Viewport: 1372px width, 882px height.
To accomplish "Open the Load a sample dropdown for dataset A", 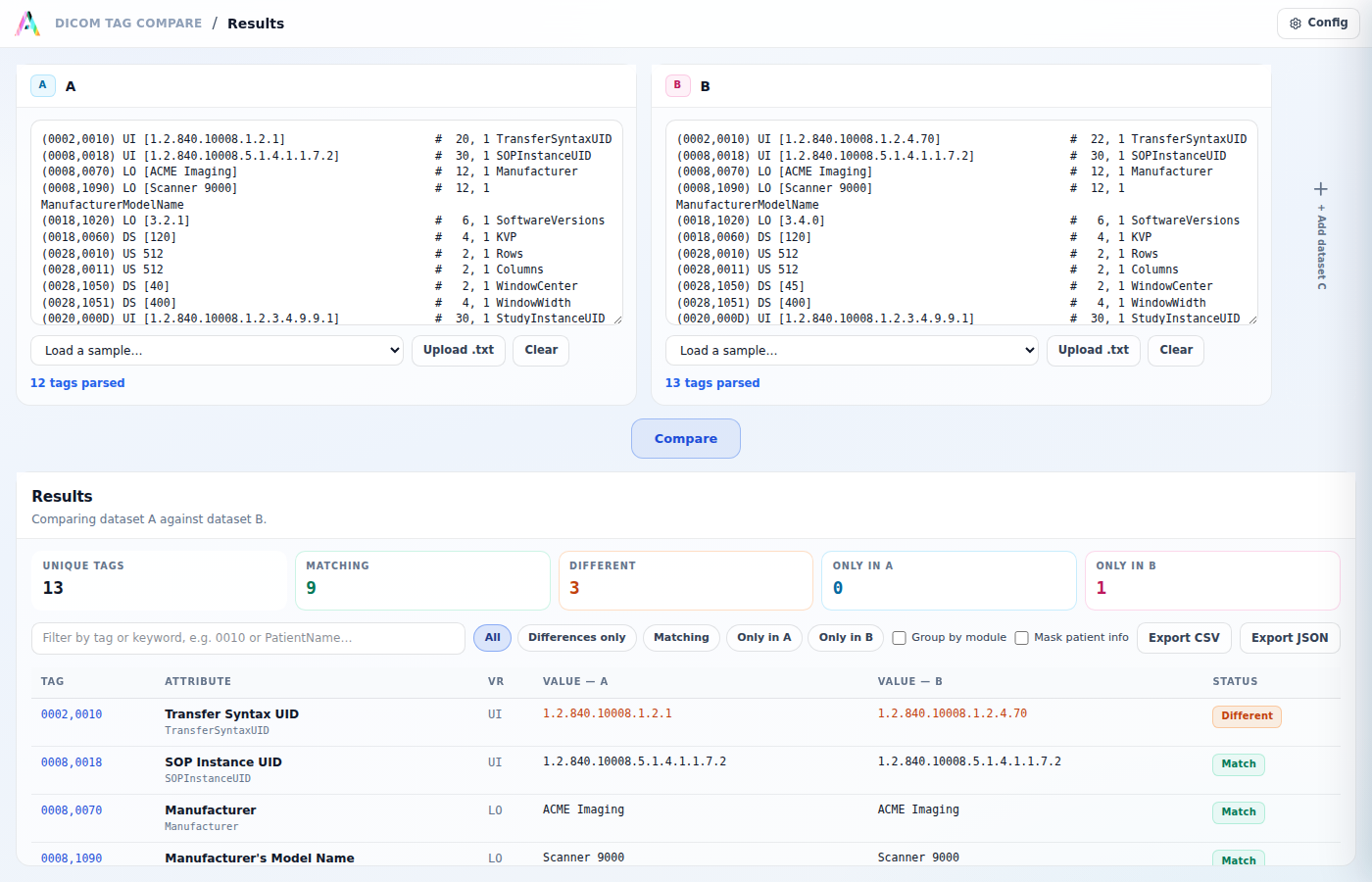I will [x=217, y=351].
